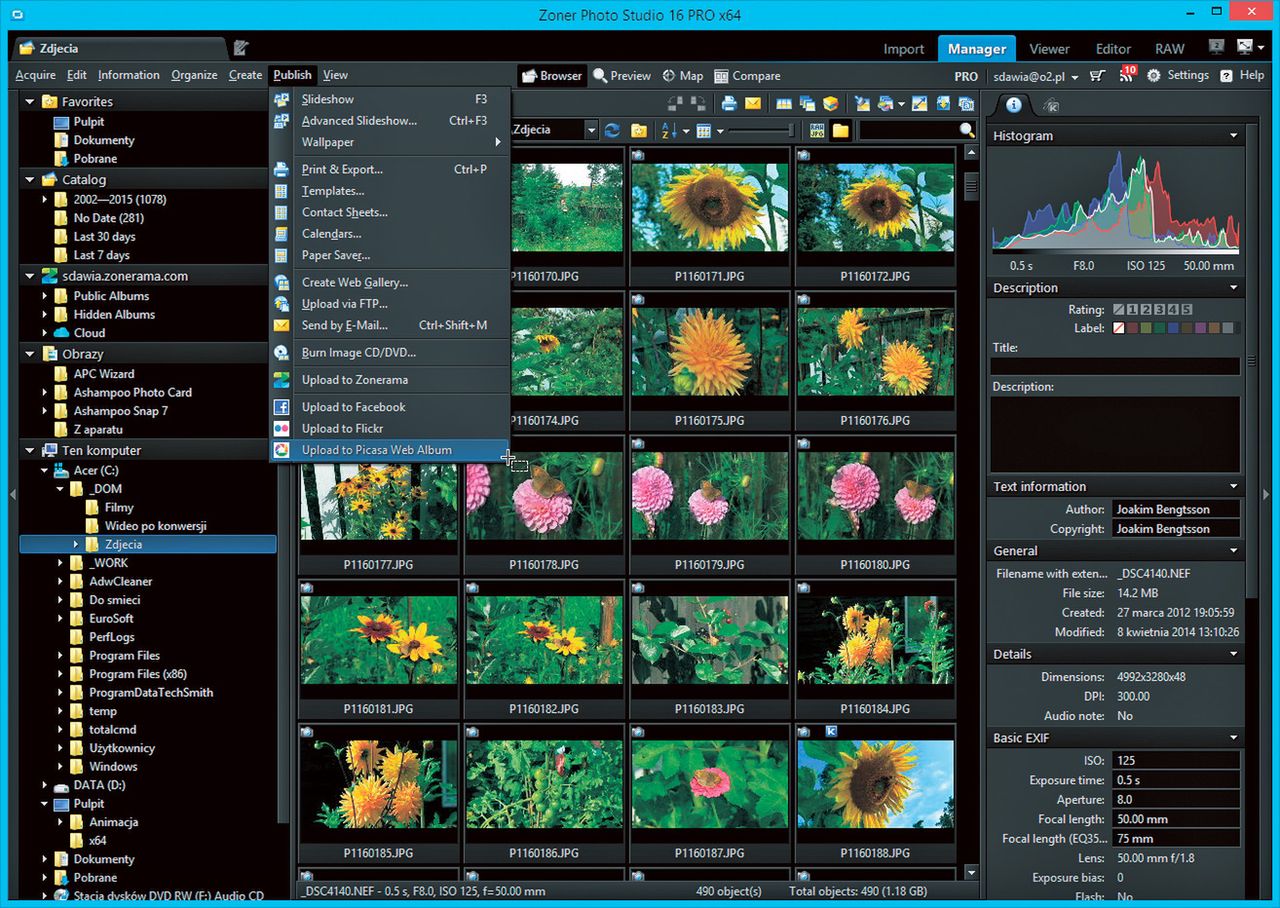Click the Send by E-Mail envelope icon

point(282,325)
